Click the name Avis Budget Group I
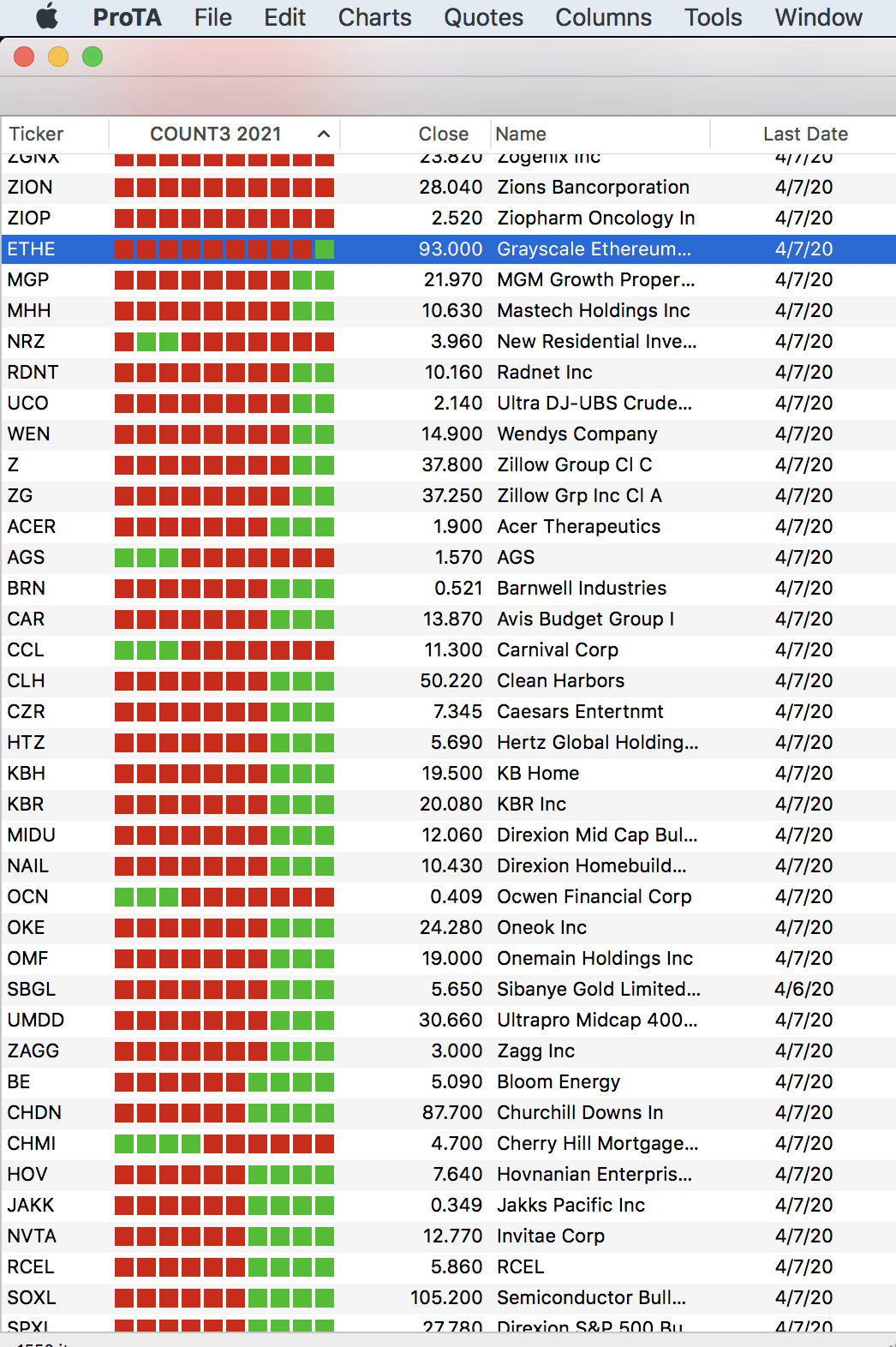 (585, 620)
